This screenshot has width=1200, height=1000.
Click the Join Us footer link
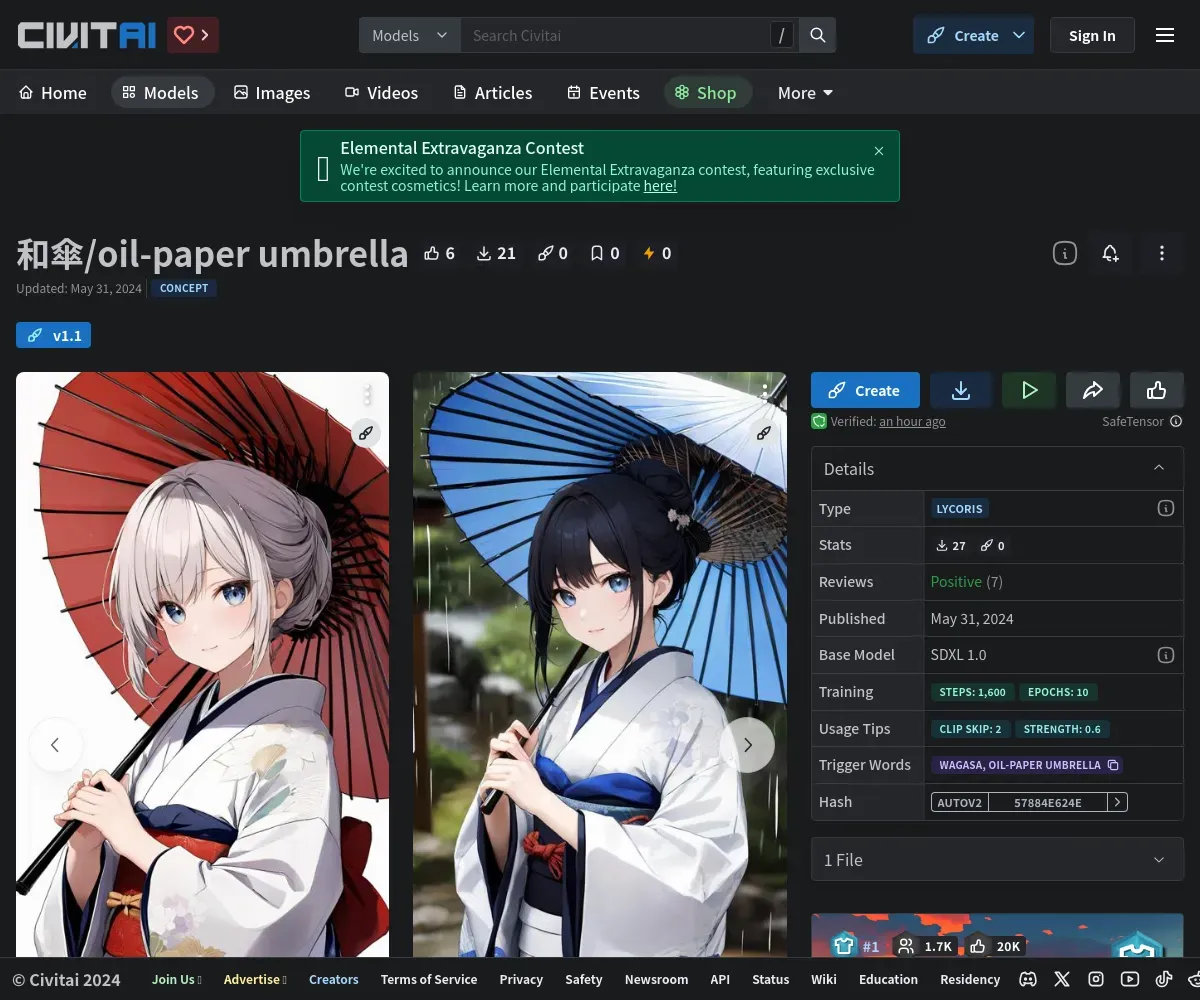tap(177, 980)
